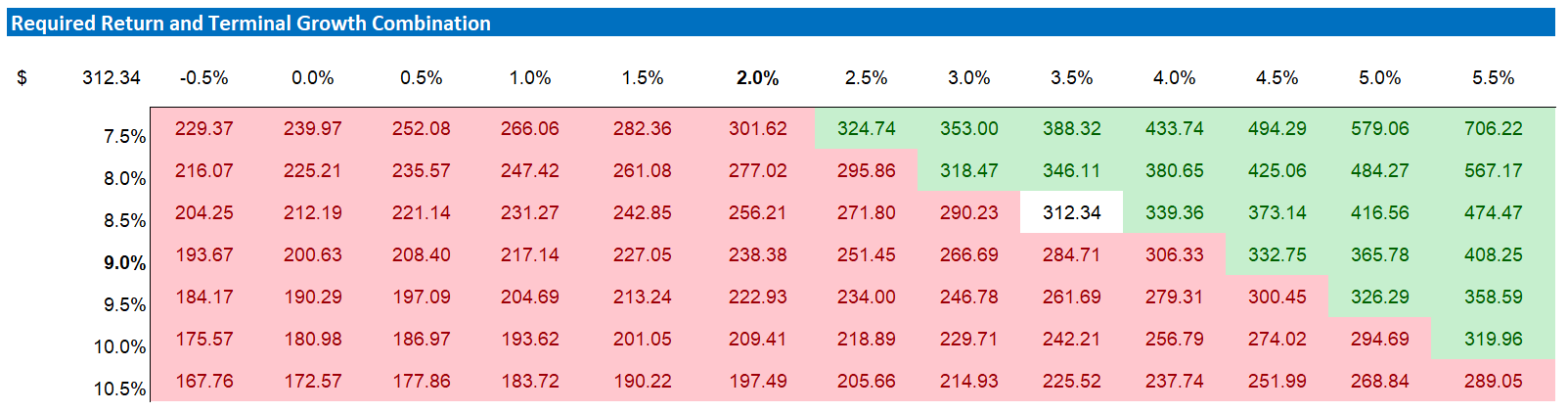Select the 10.5% row label
This screenshot has height=412, width=1568.
coord(119,389)
